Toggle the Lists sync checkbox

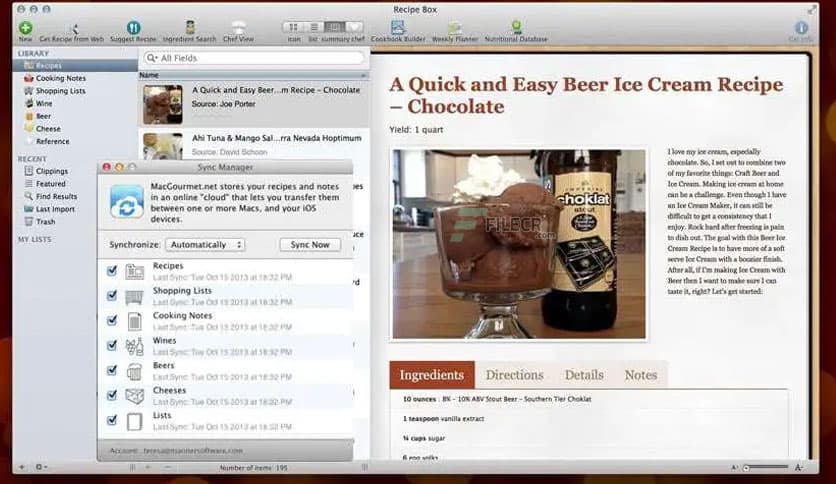(111, 421)
